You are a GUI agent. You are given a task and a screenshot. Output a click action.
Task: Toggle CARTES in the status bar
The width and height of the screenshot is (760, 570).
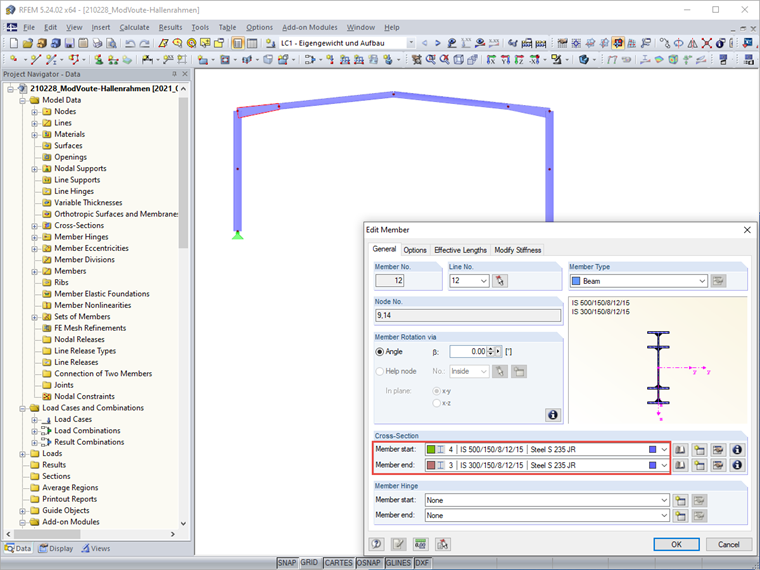[338, 563]
